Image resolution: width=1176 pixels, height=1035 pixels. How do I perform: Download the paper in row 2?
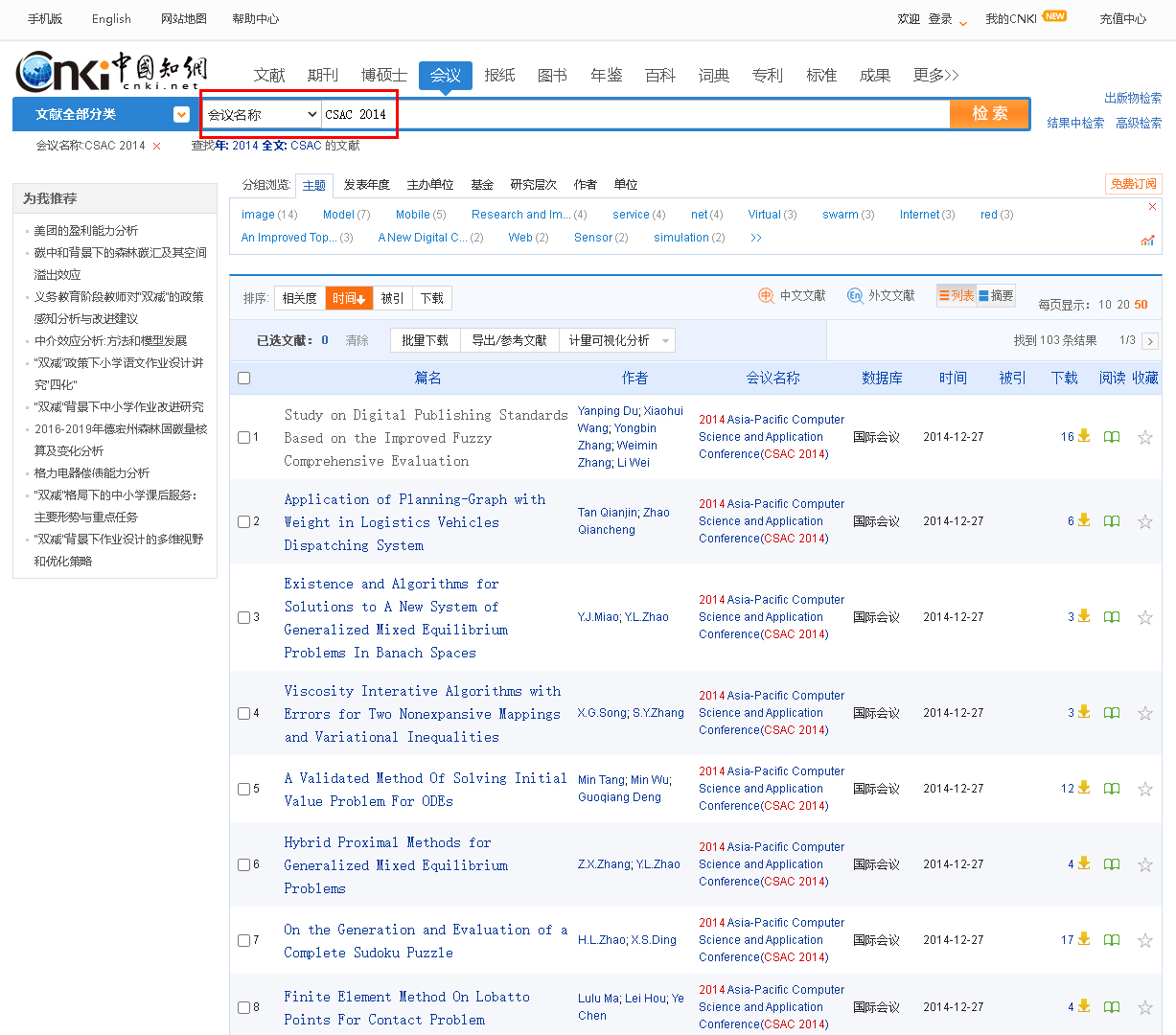tap(1084, 520)
